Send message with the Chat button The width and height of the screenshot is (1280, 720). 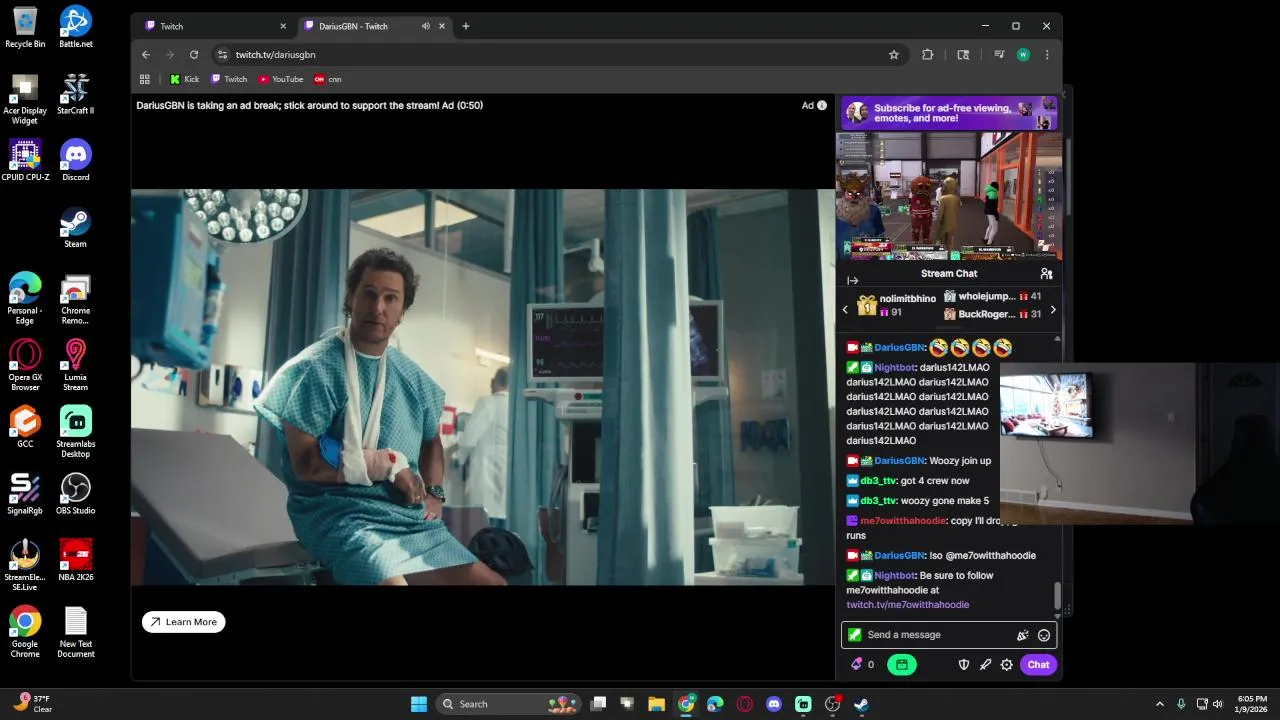click(1038, 665)
